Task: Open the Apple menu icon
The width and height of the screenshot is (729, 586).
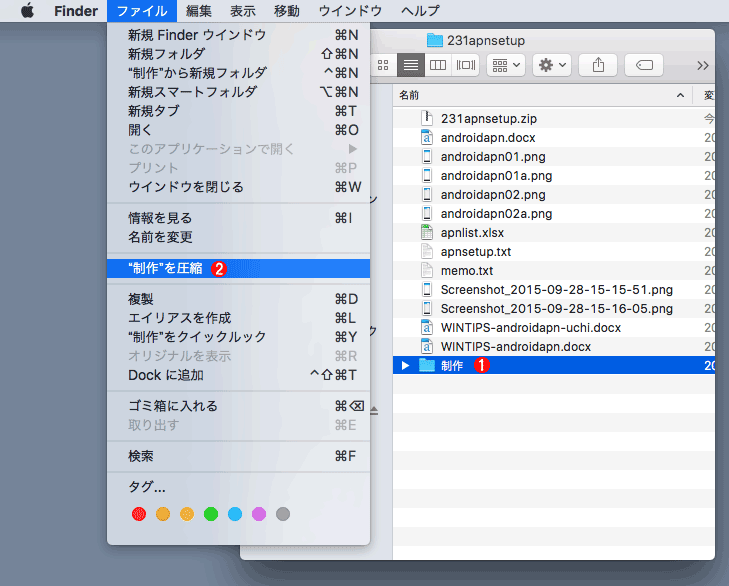Action: click(x=27, y=11)
